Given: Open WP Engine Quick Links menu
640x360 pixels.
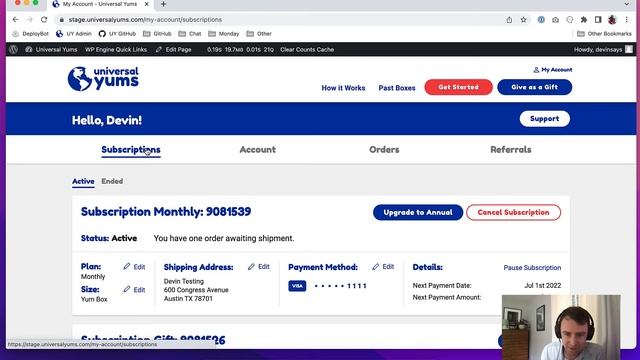Looking at the screenshot, I should click(116, 49).
